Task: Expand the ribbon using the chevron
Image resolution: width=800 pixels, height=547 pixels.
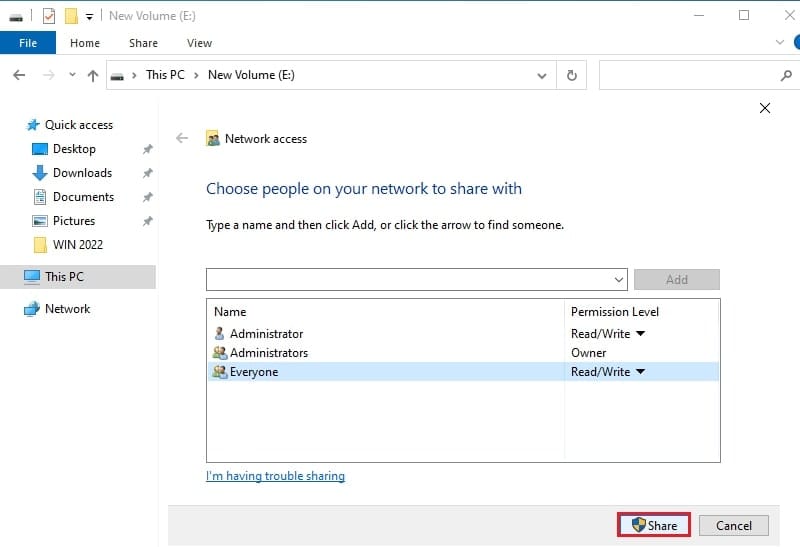Action: [781, 43]
